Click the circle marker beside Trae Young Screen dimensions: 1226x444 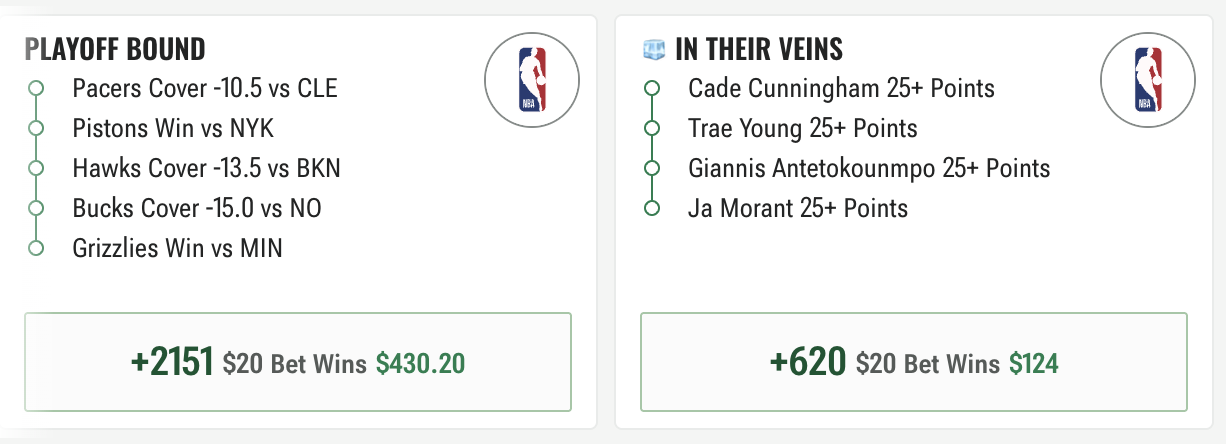click(652, 128)
